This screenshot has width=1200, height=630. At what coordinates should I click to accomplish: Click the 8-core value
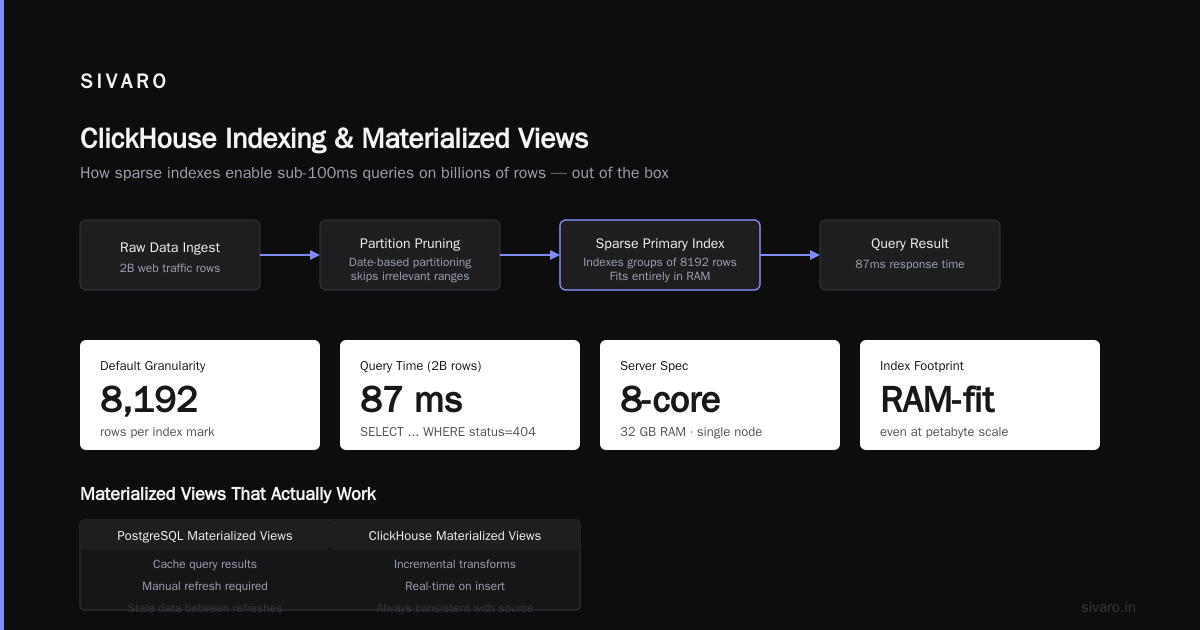pyautogui.click(x=670, y=400)
